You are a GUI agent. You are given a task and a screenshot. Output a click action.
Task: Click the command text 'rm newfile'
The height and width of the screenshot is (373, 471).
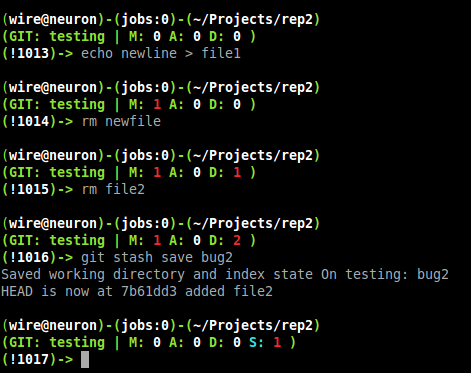[121, 121]
